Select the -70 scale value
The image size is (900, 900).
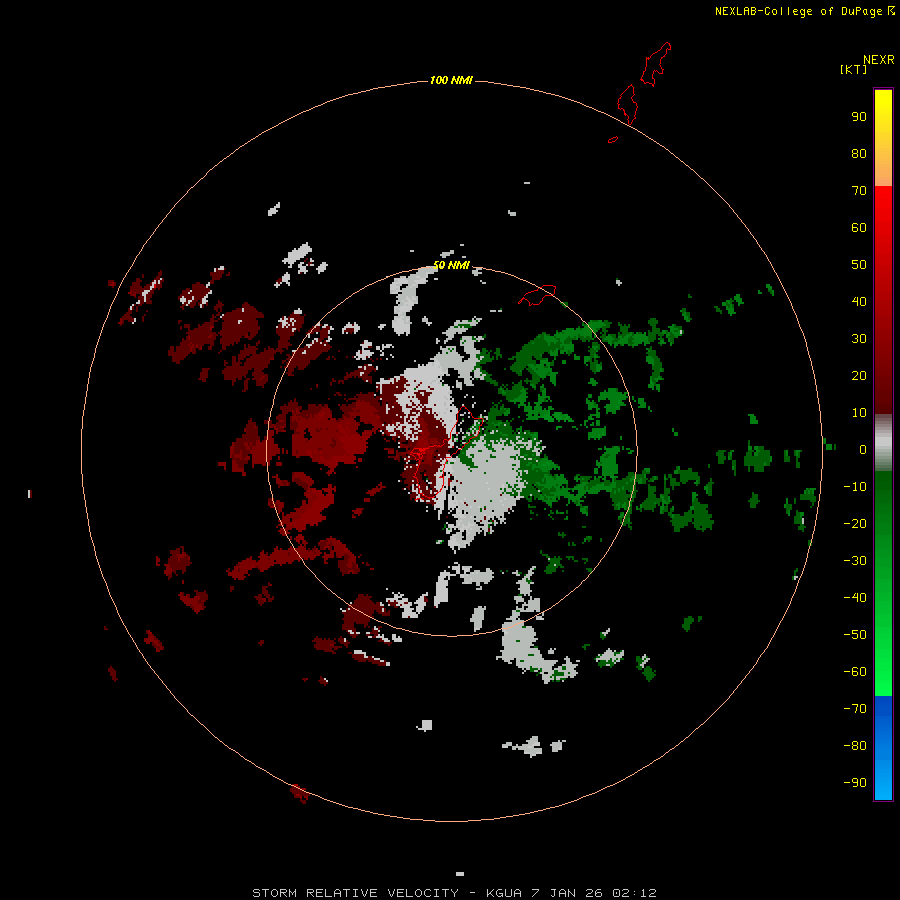point(855,708)
